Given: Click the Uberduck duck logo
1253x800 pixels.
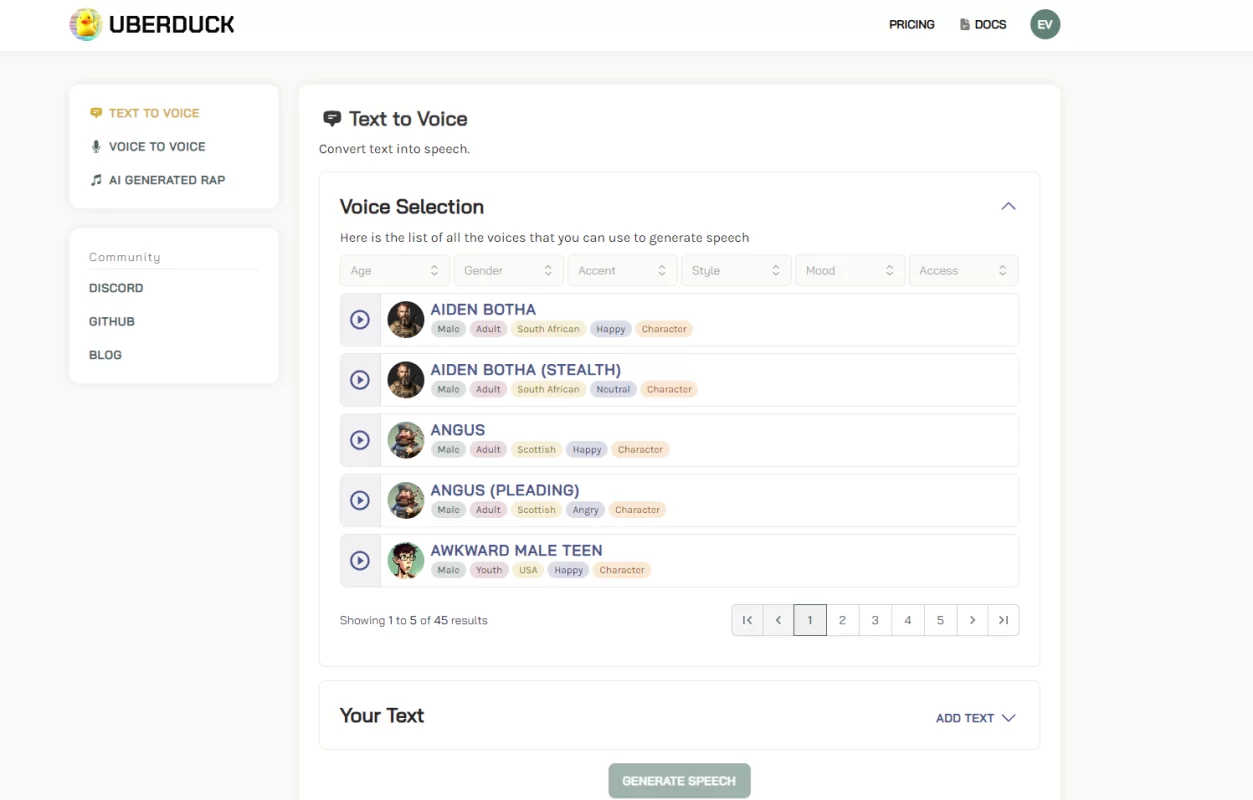Looking at the screenshot, I should (x=86, y=25).
